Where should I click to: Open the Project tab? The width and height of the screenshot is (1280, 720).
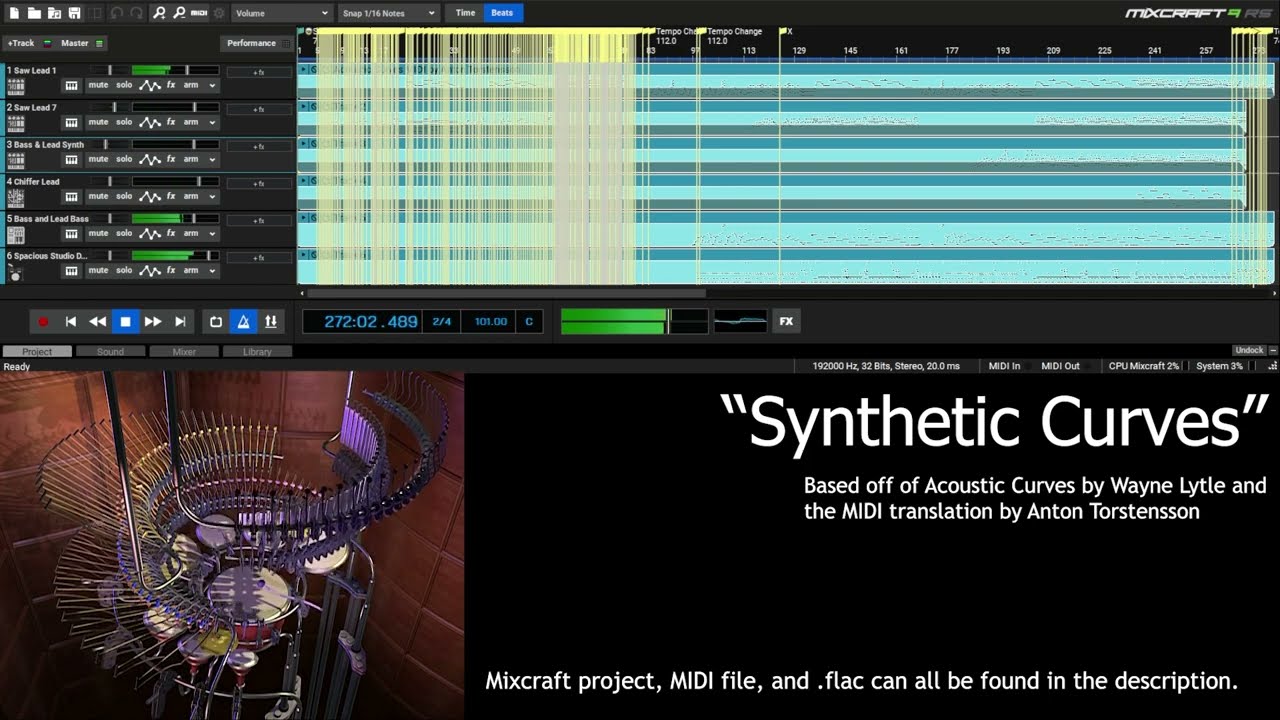coord(37,352)
